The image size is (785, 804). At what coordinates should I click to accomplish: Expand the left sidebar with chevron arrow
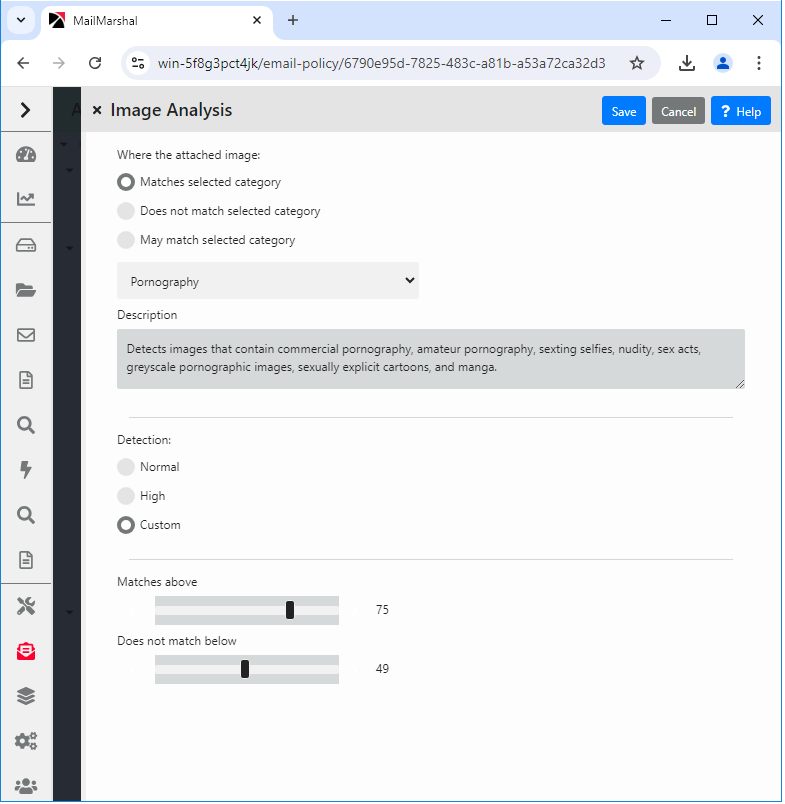pyautogui.click(x=26, y=110)
